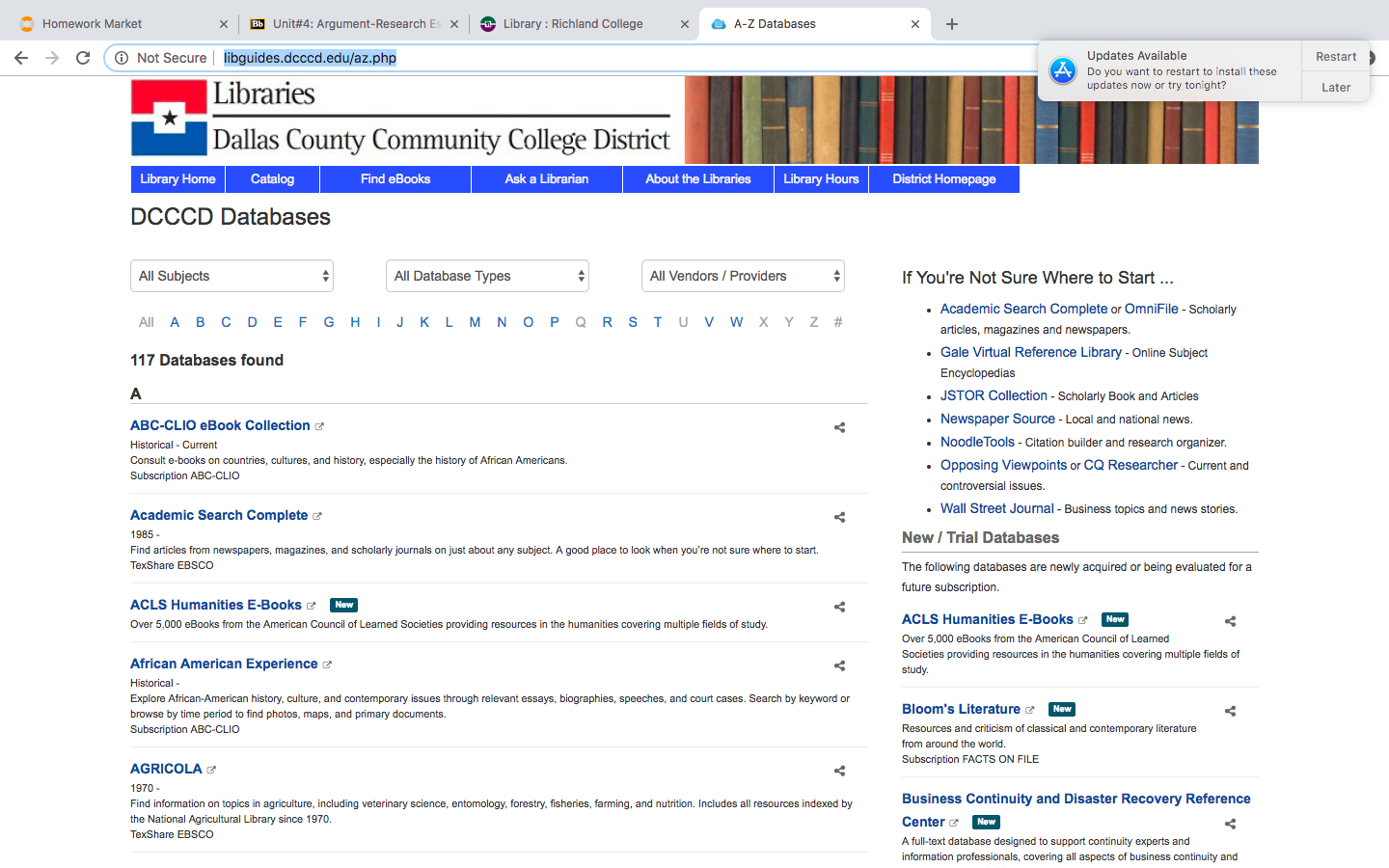
Task: Click the App Store updates notification icon
Action: 1063,70
